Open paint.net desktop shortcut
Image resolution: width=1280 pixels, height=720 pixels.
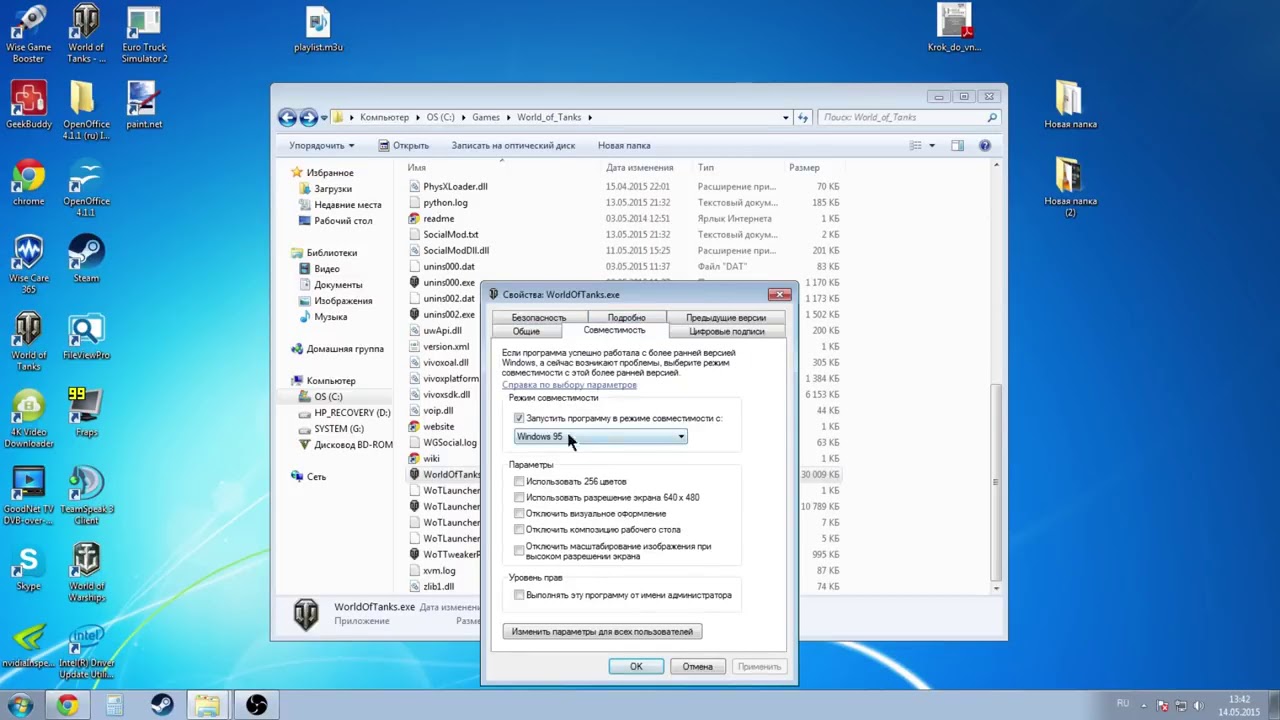[x=144, y=106]
